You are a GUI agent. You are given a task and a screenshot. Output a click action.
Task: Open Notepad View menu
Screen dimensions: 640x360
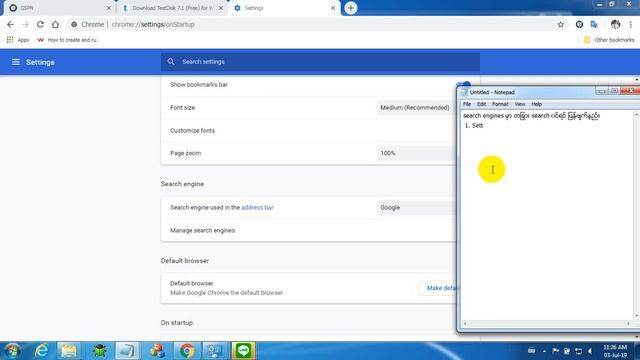(520, 104)
